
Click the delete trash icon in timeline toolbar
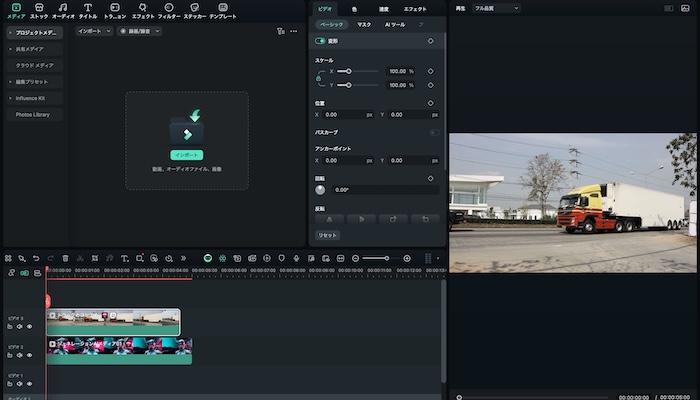[65, 258]
